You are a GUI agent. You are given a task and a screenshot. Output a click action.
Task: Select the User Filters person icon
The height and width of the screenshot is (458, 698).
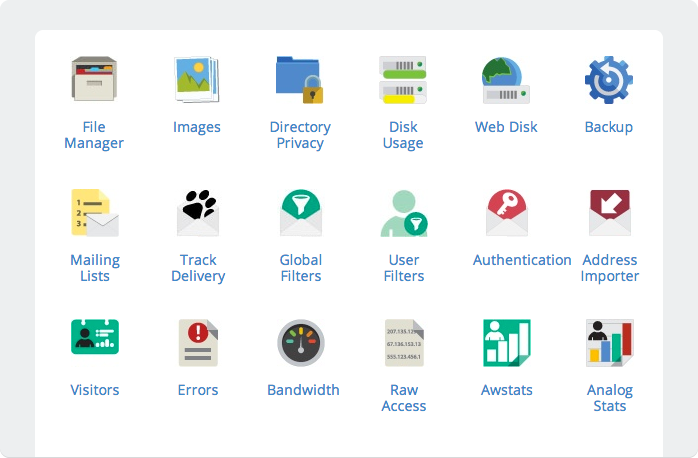404,213
